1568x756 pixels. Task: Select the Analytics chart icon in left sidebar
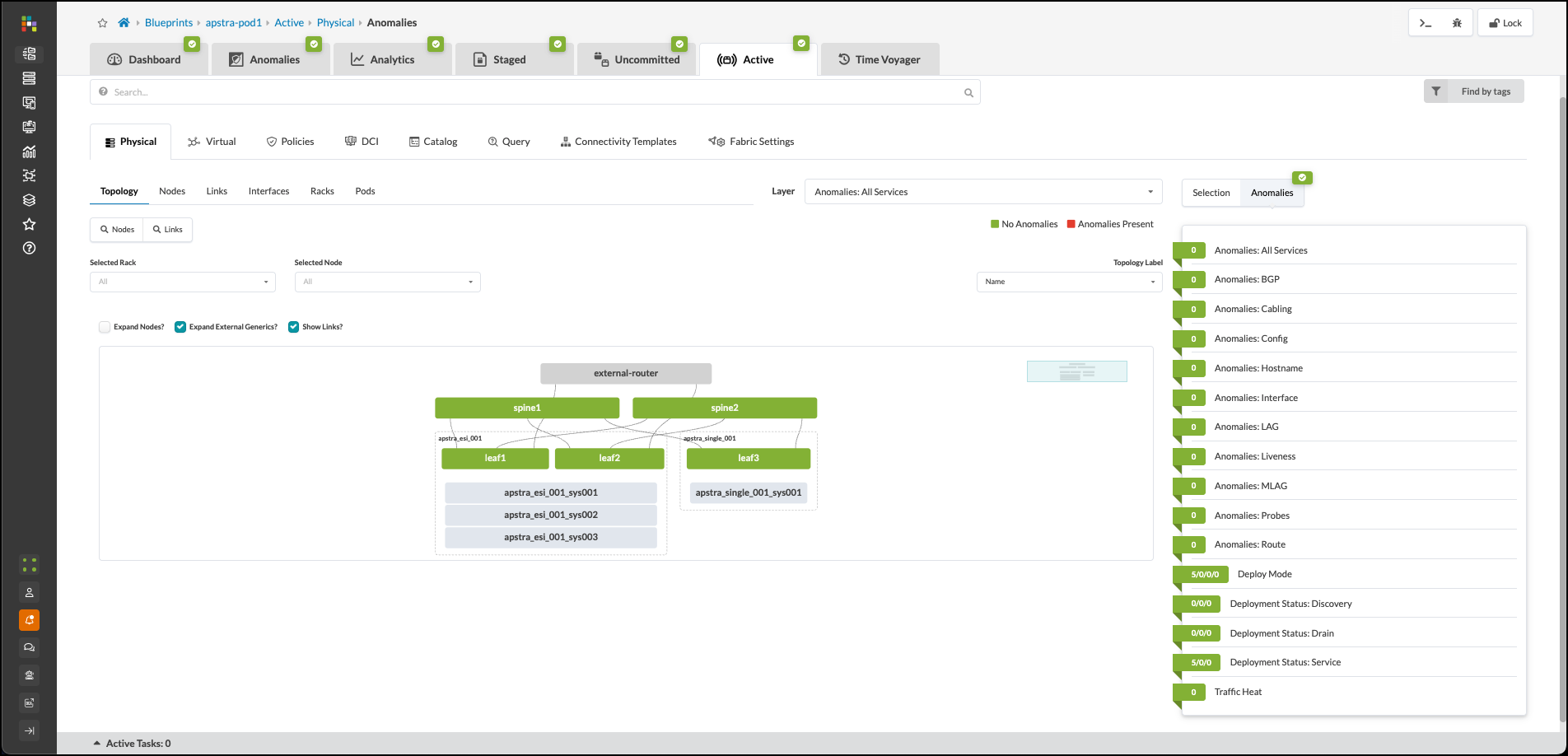pos(29,152)
